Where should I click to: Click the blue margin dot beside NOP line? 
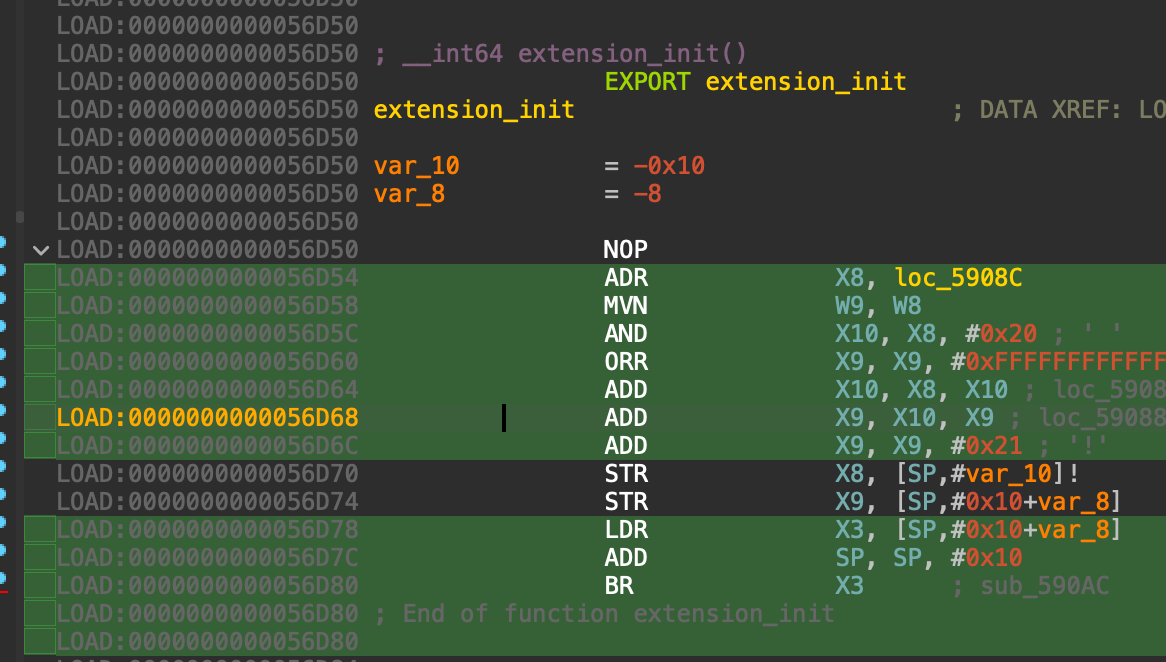pos(3,242)
